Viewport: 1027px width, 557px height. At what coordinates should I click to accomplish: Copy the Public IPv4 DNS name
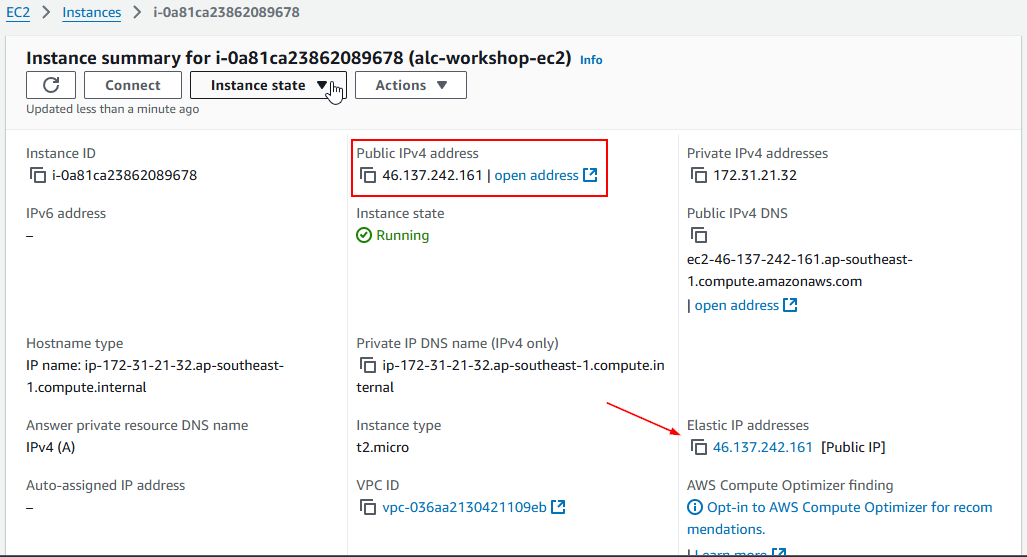tap(699, 236)
